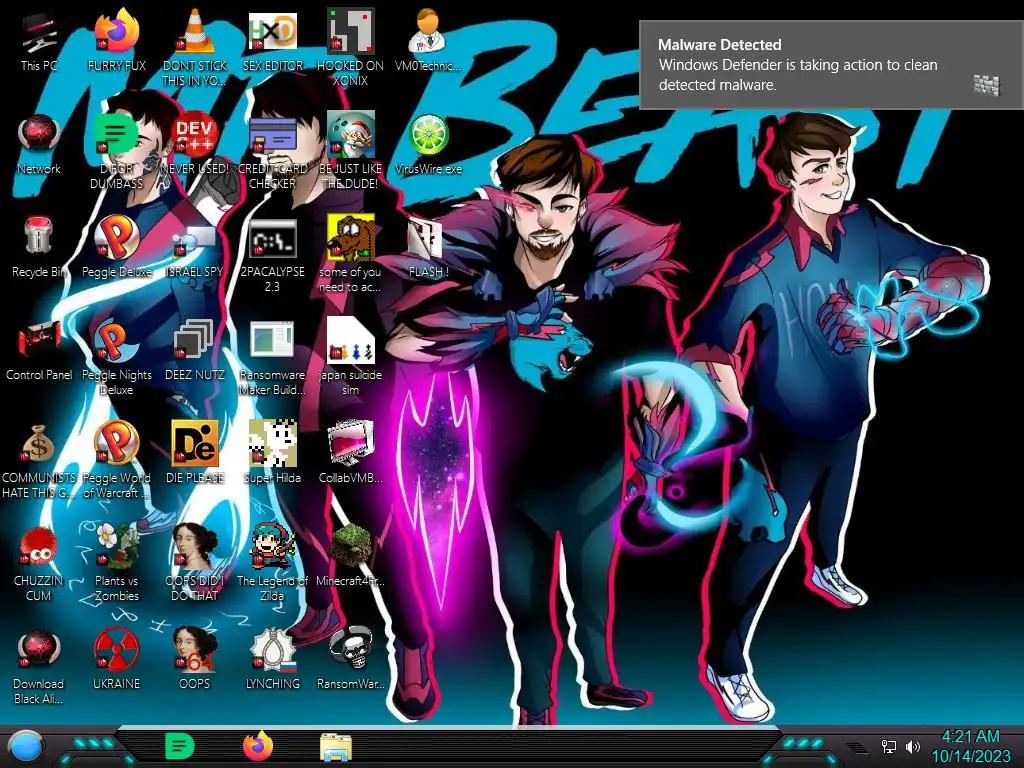Click the network tray icon

(x=889, y=746)
